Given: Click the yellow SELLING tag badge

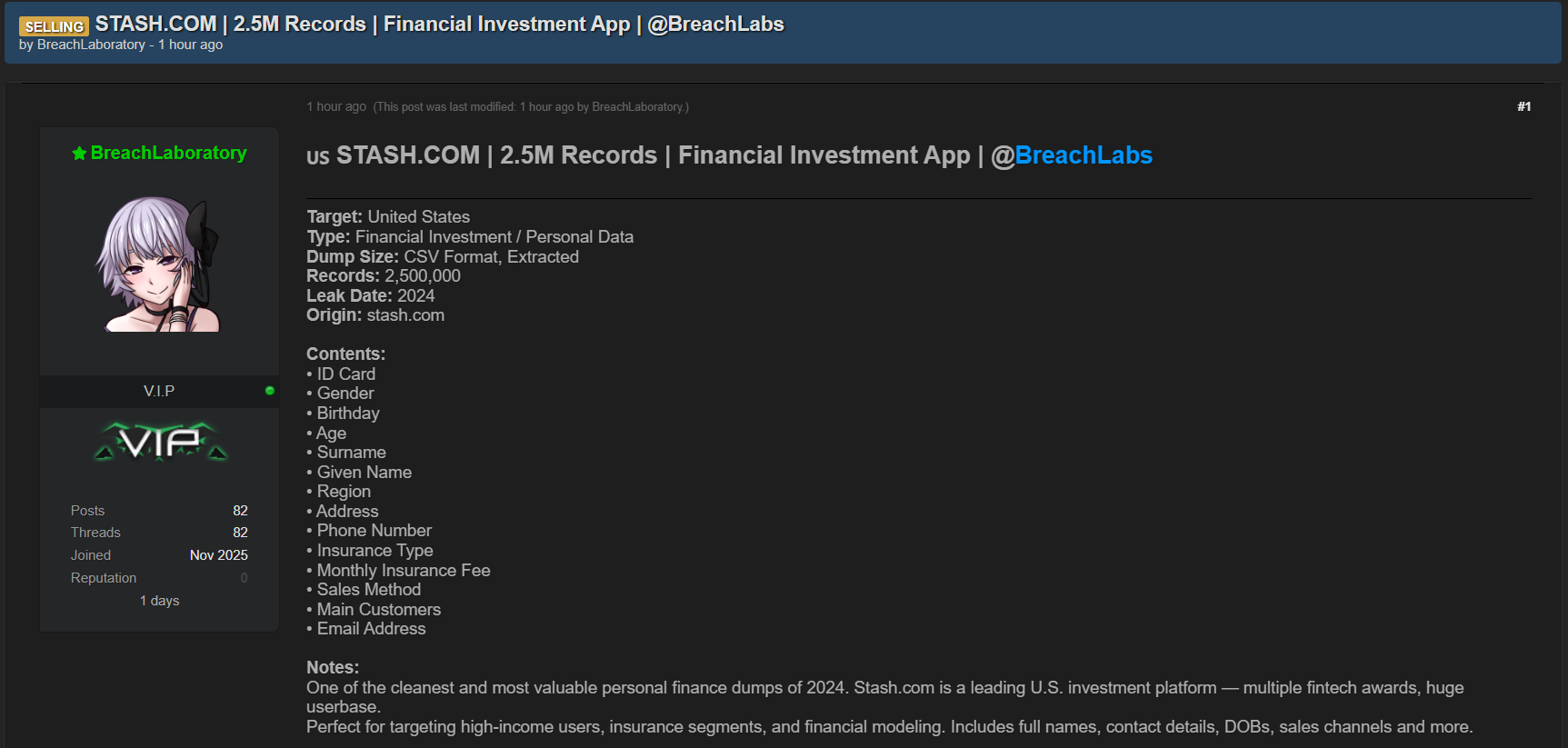Looking at the screenshot, I should [x=55, y=26].
